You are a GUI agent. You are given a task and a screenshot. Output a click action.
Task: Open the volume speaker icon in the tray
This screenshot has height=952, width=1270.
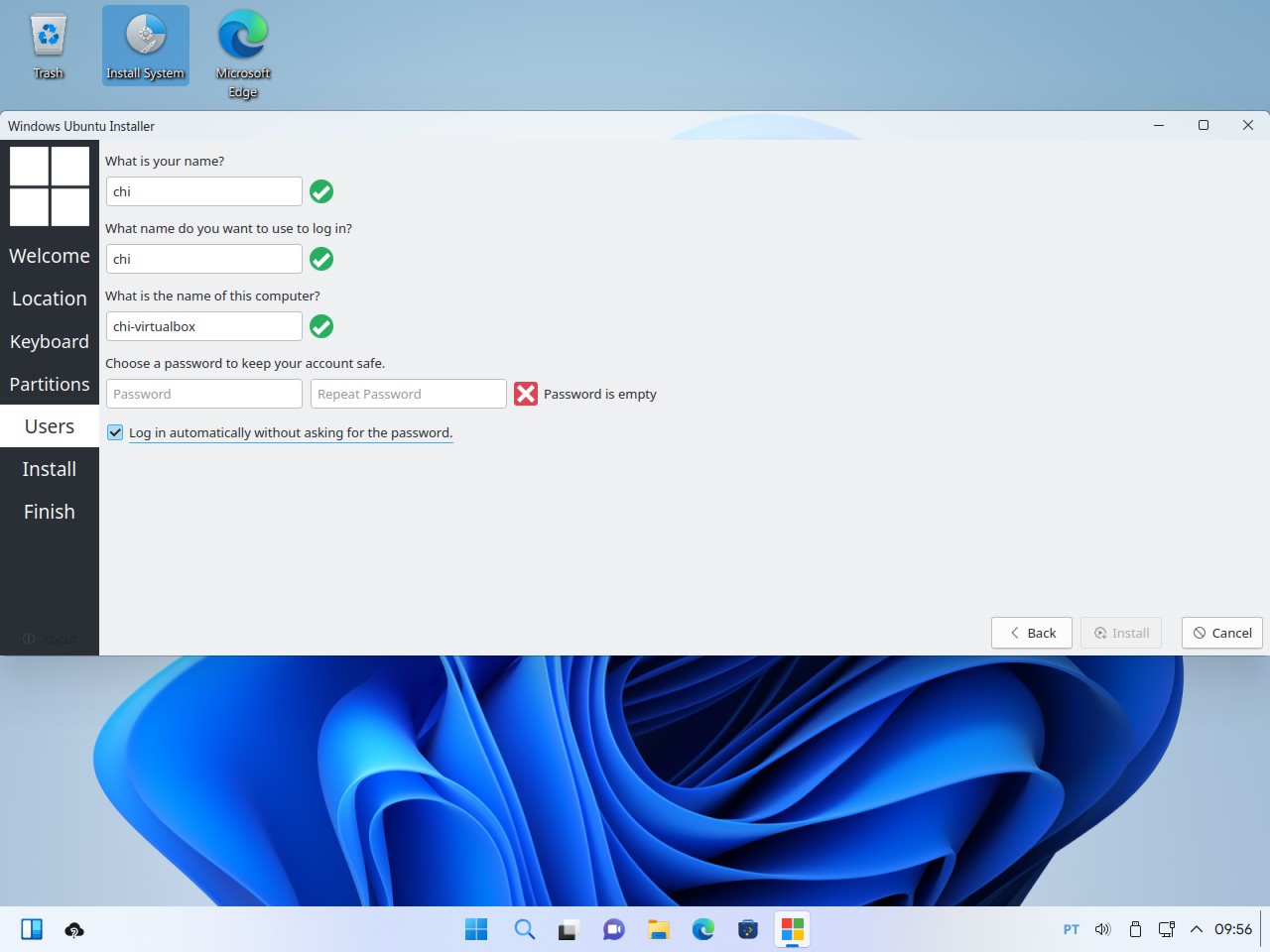1102,929
